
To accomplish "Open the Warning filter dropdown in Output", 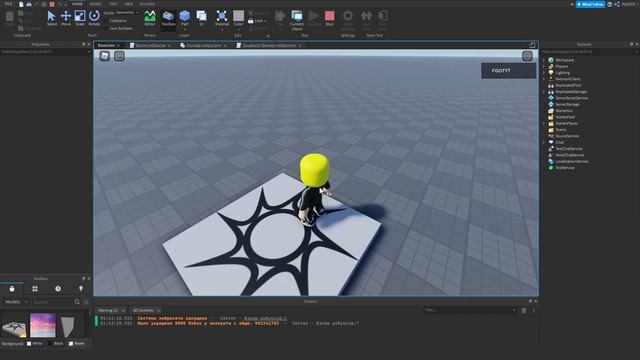I will 110,311.
